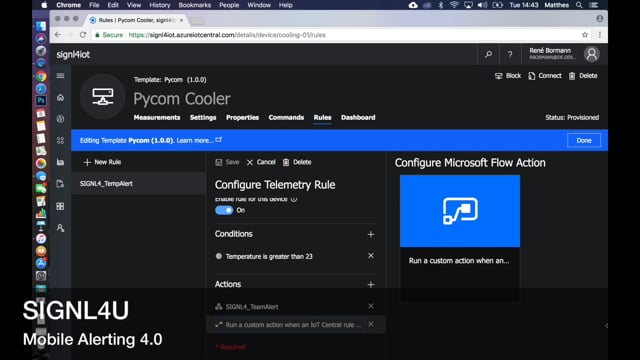Open the Device Sets sidebar icon
This screenshot has height=360, width=640.
point(60,140)
